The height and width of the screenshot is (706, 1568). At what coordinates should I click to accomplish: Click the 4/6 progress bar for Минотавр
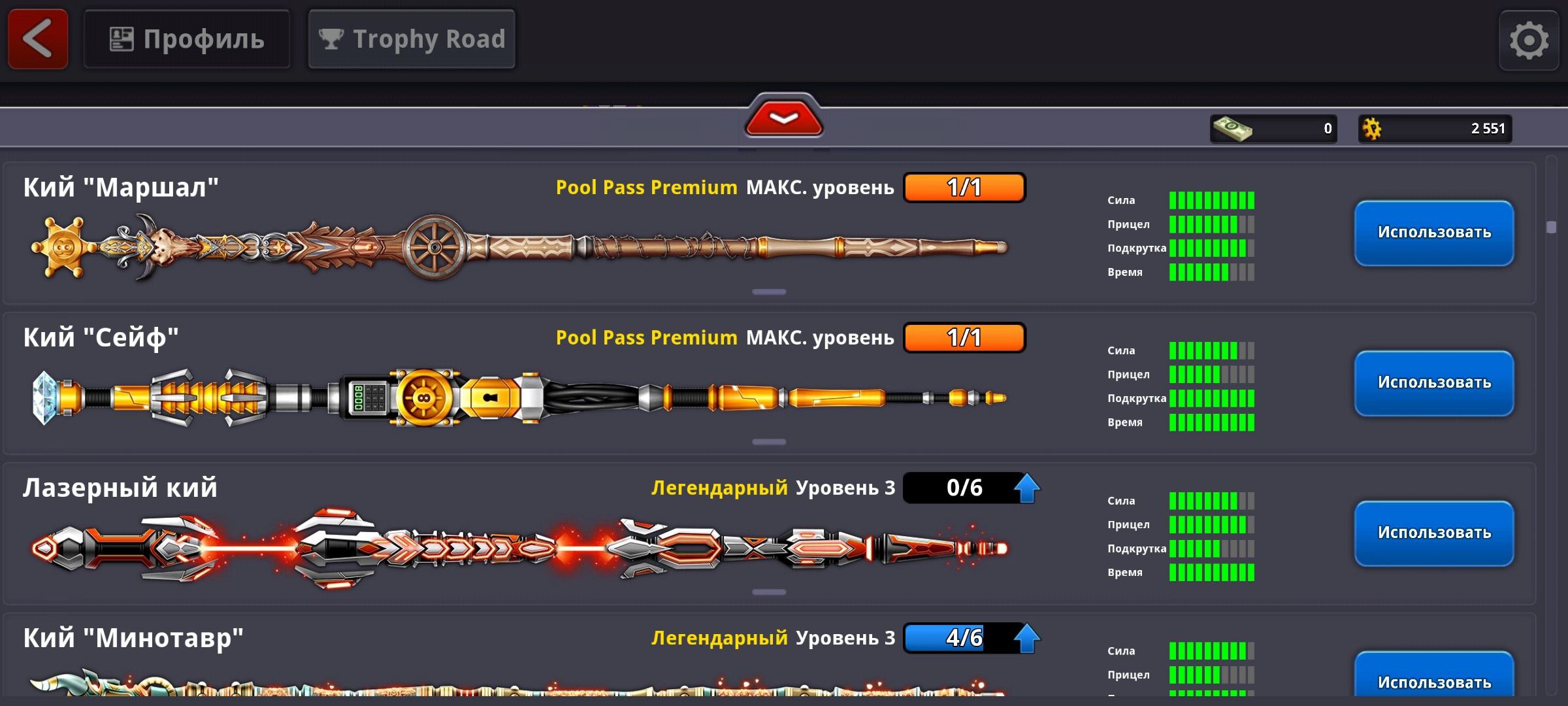pyautogui.click(x=964, y=638)
